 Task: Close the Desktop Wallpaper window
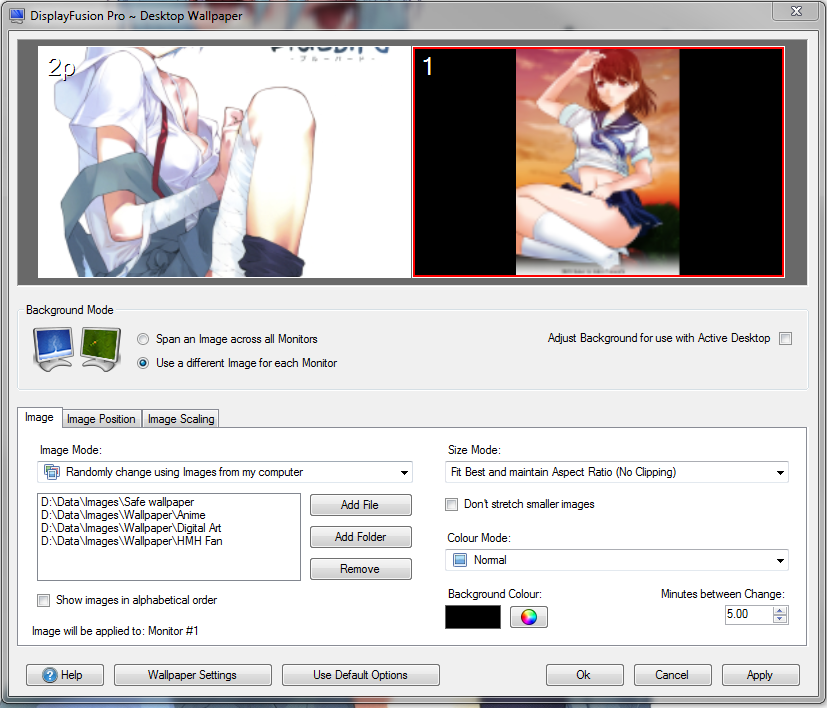(797, 11)
